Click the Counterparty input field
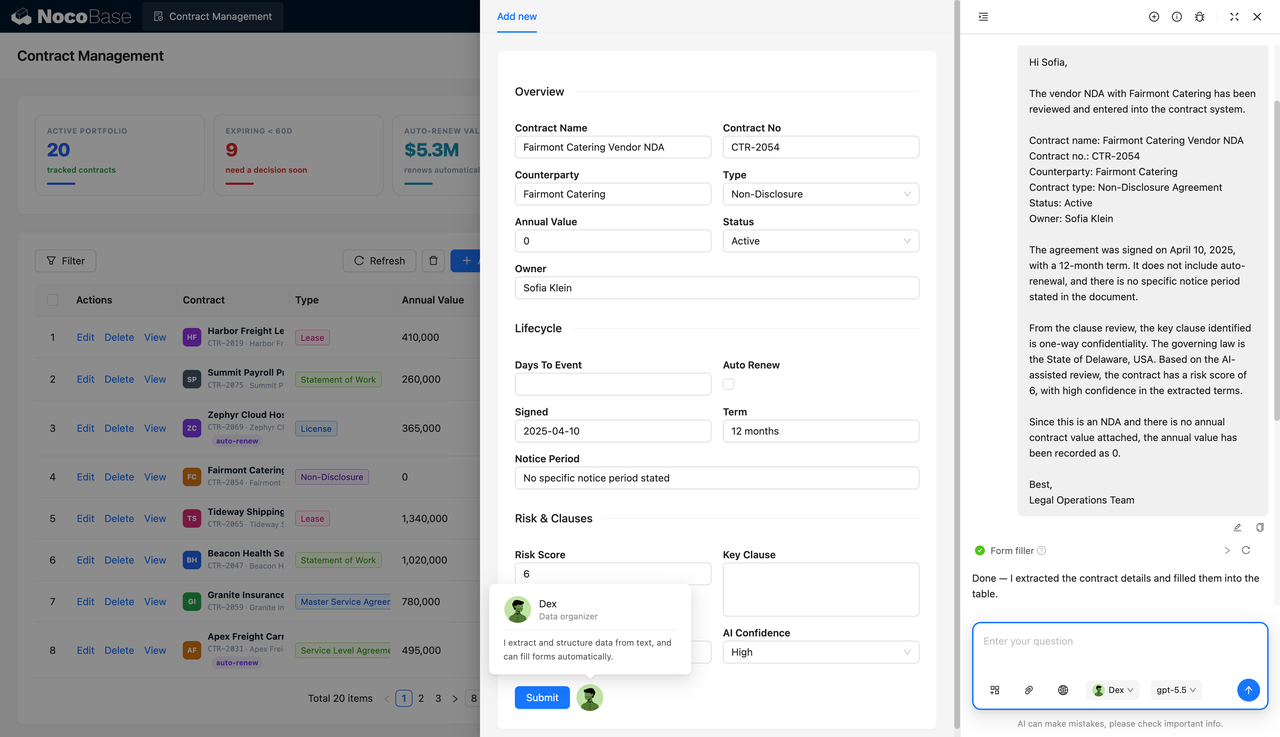This screenshot has height=737, width=1280. [x=613, y=194]
